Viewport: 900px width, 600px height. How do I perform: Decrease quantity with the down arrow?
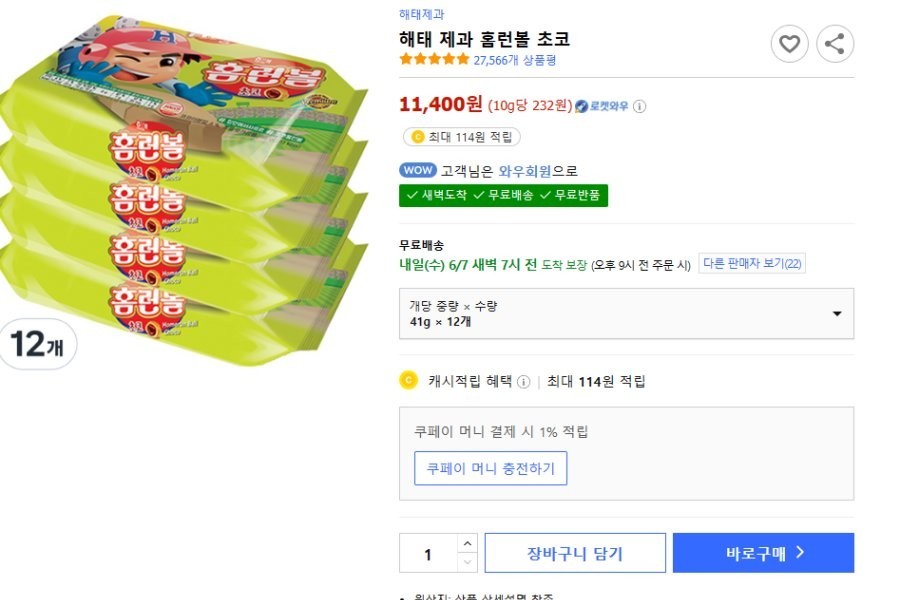tap(467, 563)
